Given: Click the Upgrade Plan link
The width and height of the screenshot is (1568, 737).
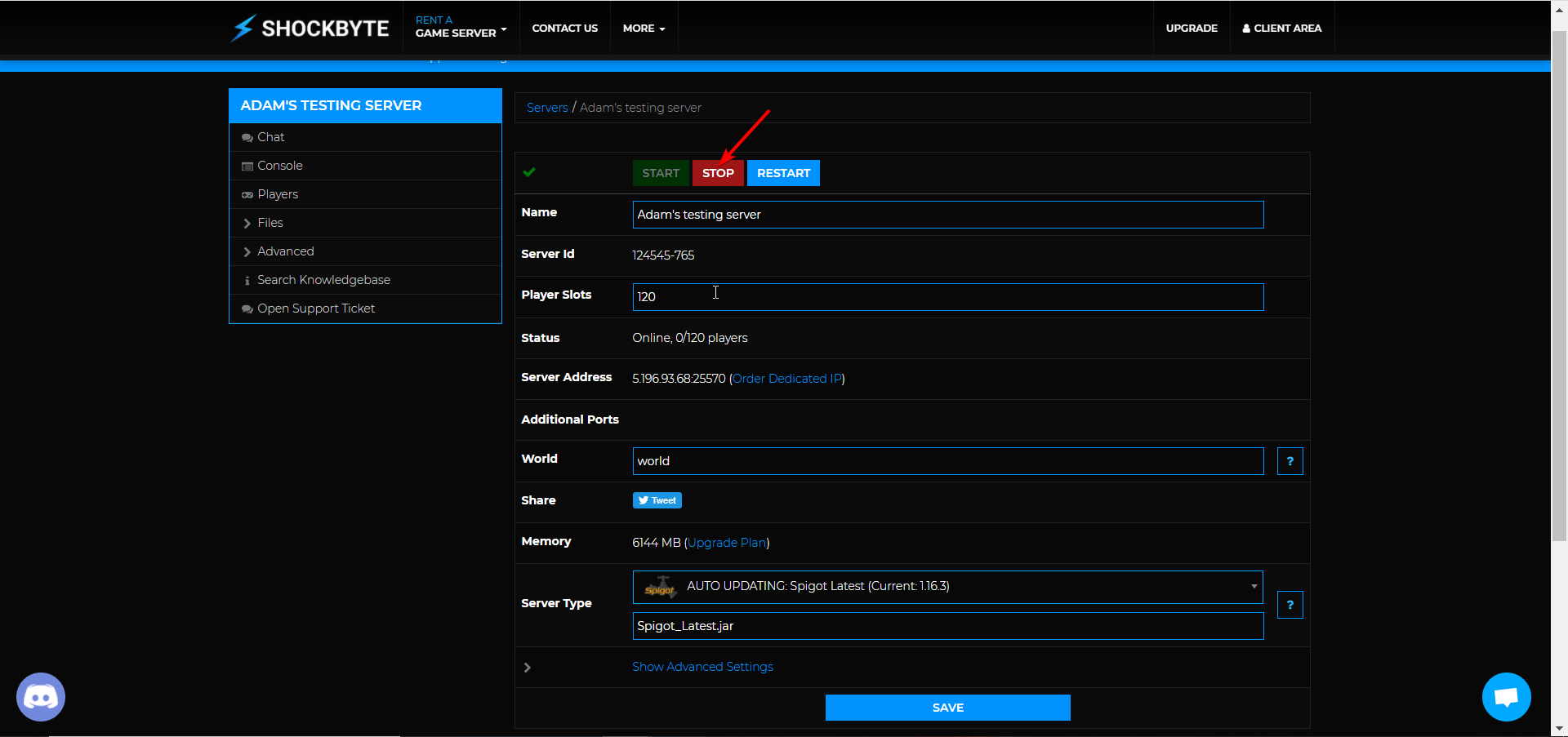Looking at the screenshot, I should coord(727,543).
